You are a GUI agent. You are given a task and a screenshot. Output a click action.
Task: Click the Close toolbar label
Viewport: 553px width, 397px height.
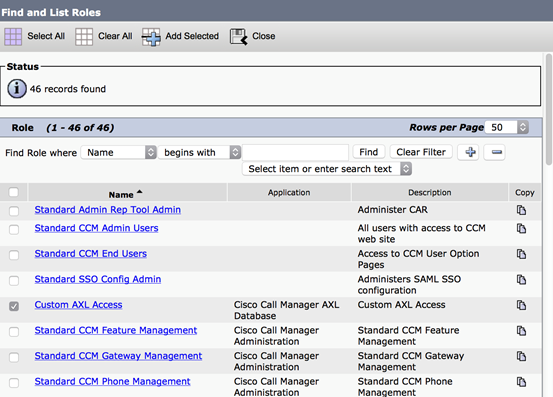263,36
